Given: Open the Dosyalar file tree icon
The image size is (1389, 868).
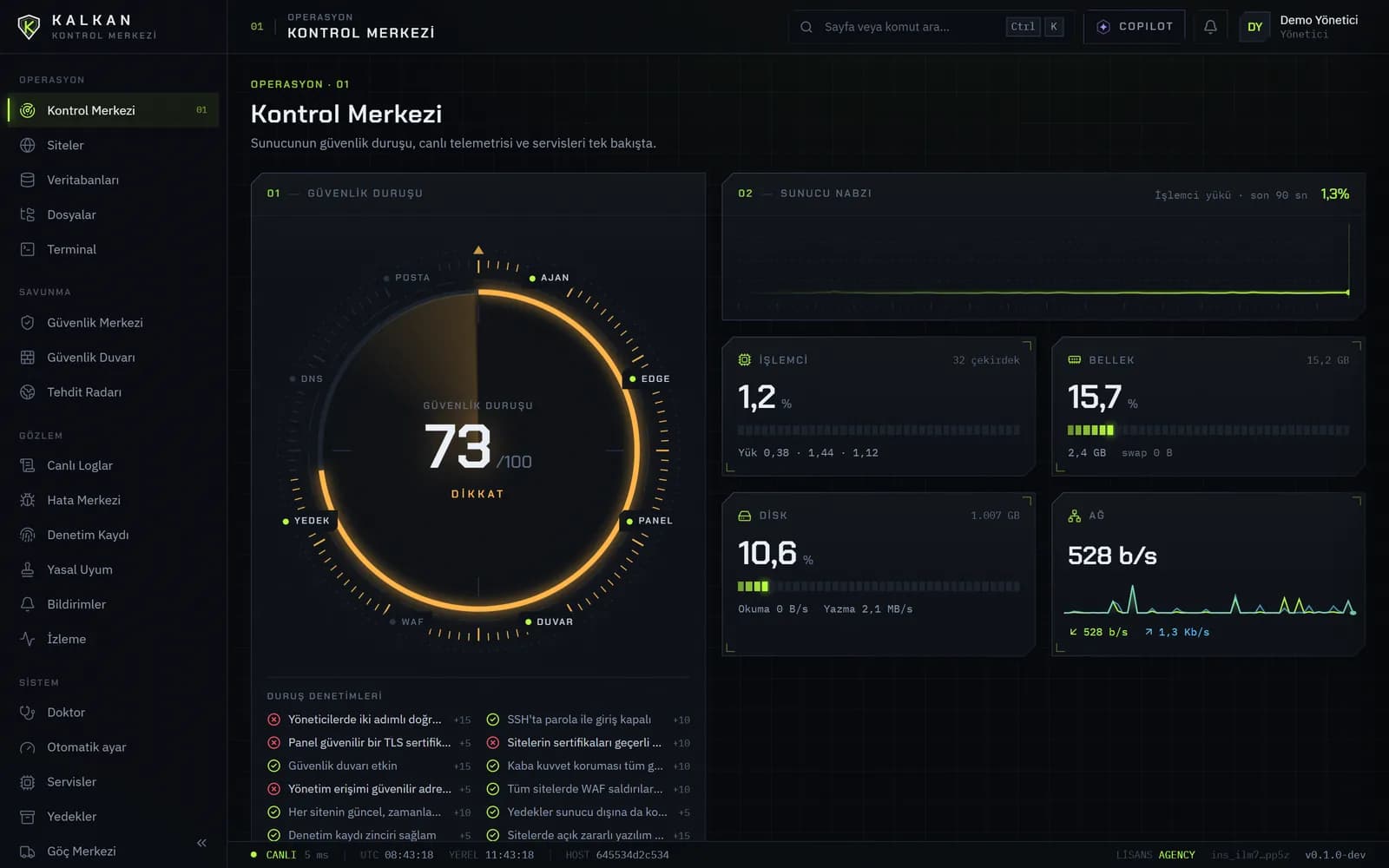Looking at the screenshot, I should click(28, 214).
